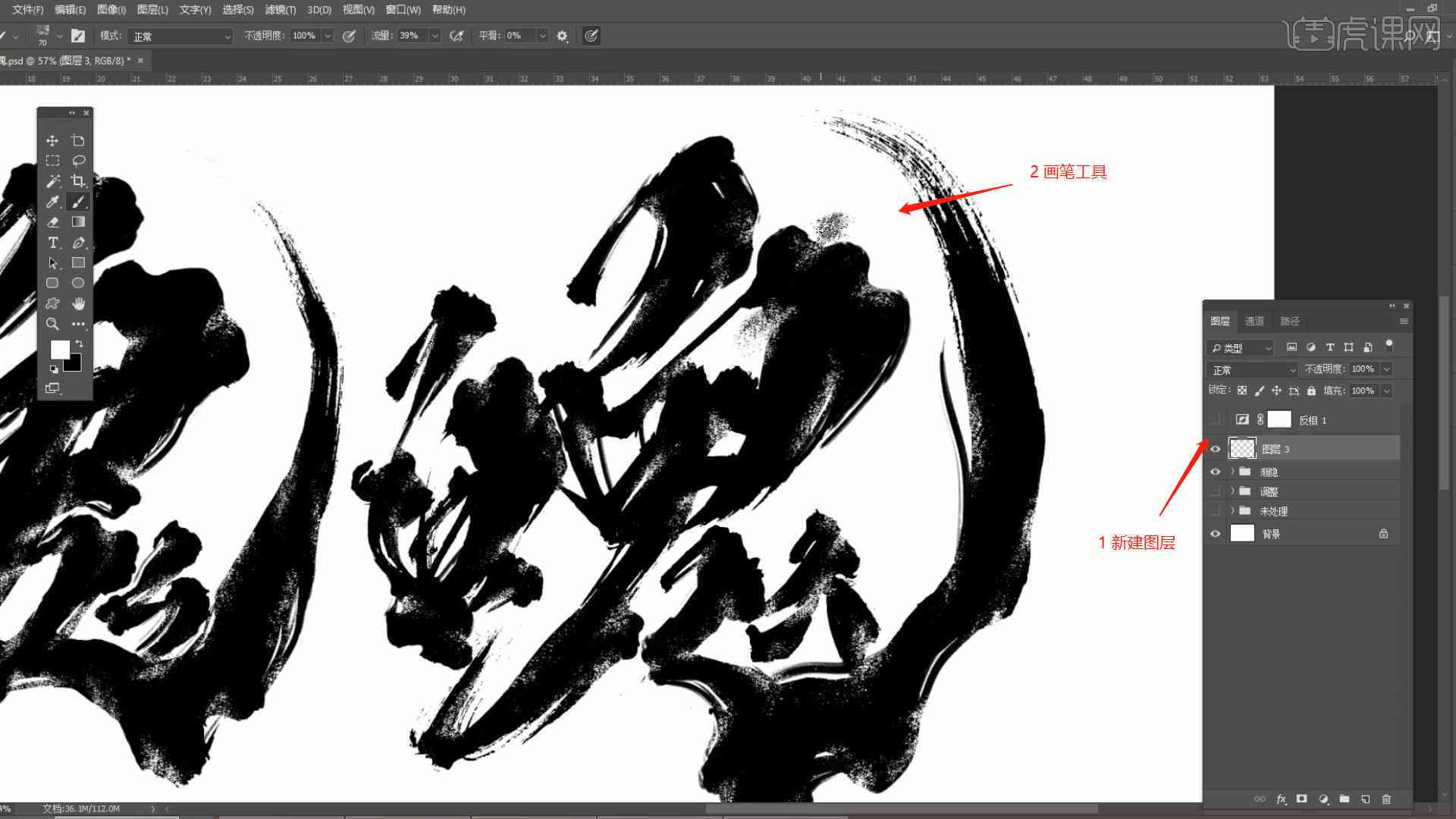The image size is (1456, 819).
Task: Toggle pressure for brush size
Action: pos(591,36)
